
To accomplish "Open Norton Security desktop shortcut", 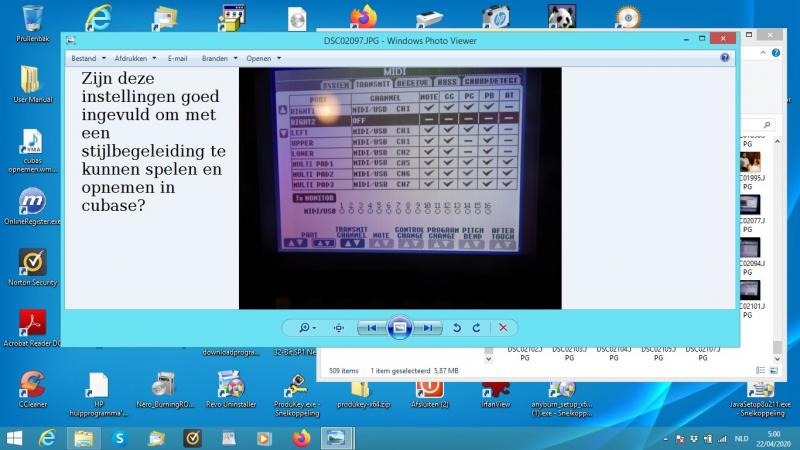I will [33, 267].
